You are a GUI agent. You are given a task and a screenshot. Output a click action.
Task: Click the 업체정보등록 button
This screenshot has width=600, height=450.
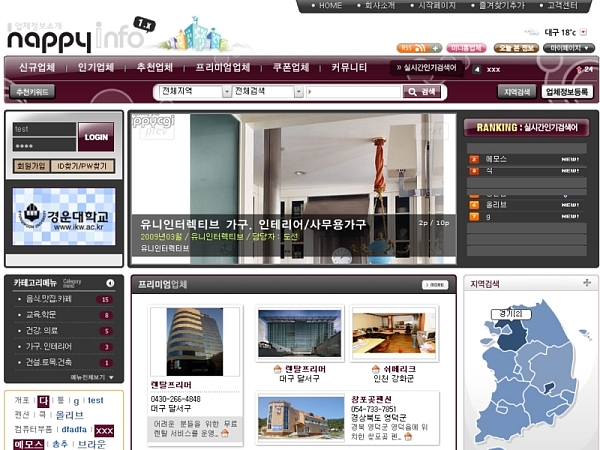coord(569,92)
